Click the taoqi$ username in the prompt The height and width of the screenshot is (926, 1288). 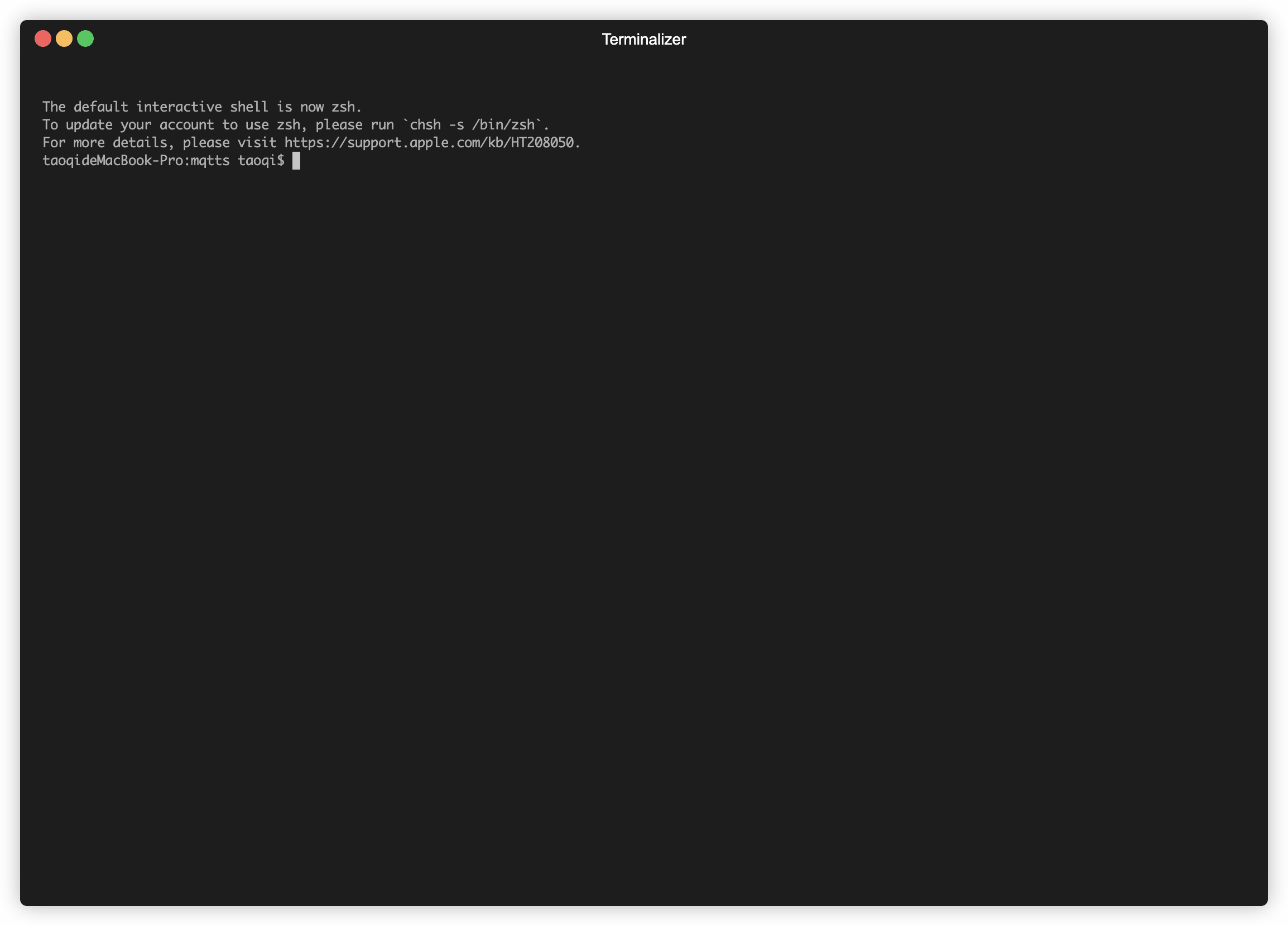click(x=261, y=161)
